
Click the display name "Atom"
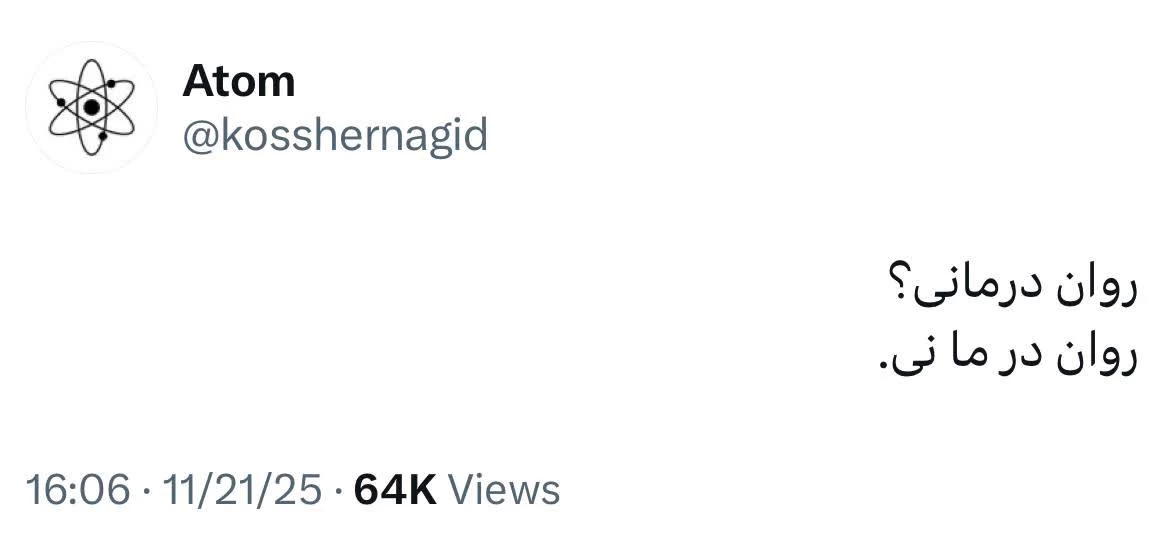click(x=238, y=81)
